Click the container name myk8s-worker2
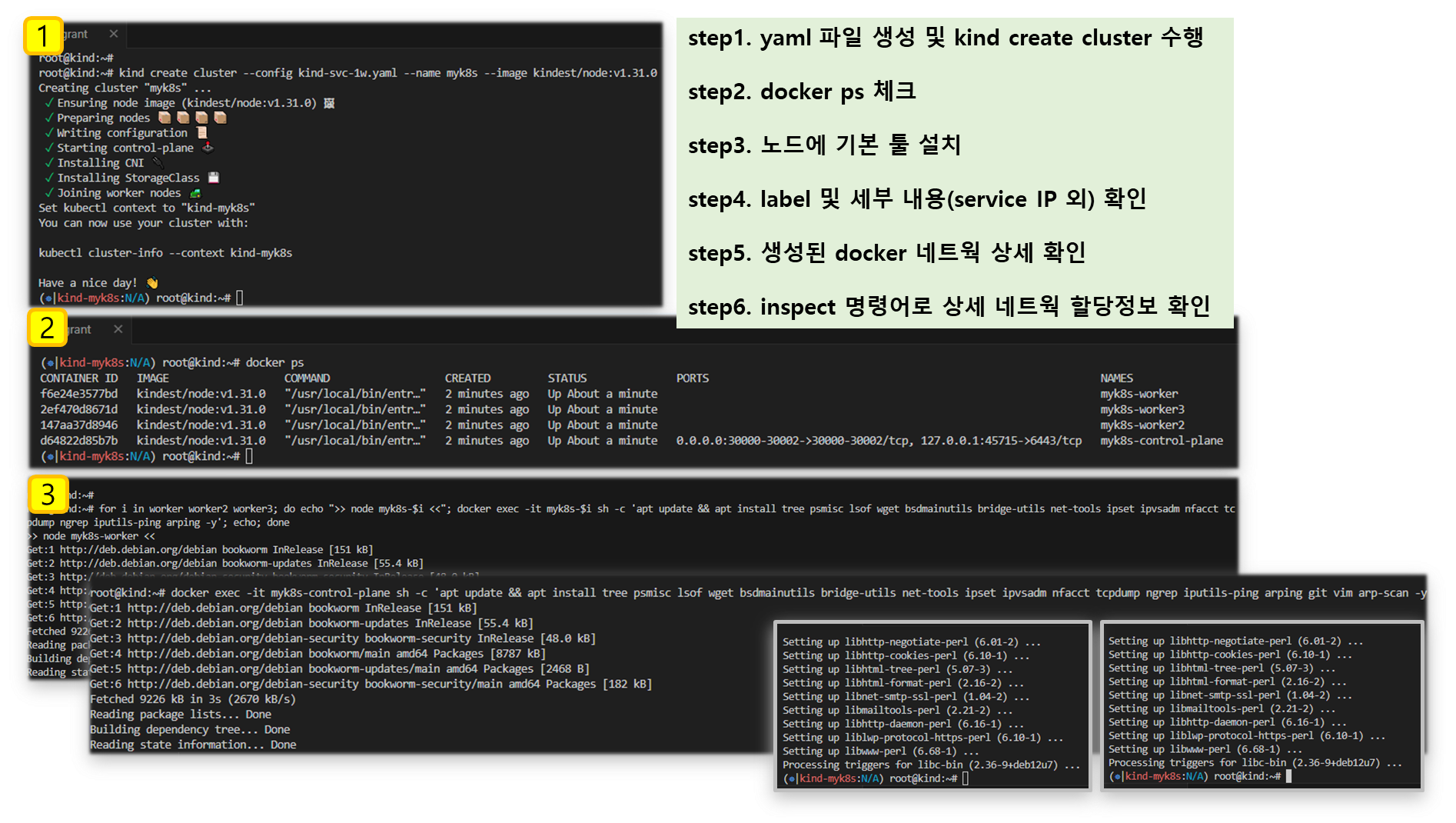Image resolution: width=1456 pixels, height=823 pixels. coord(1142,425)
